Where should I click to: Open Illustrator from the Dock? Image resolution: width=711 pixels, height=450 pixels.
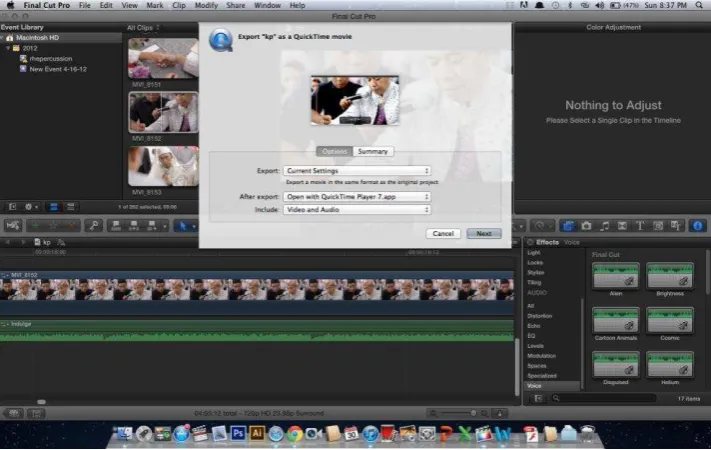coord(257,434)
